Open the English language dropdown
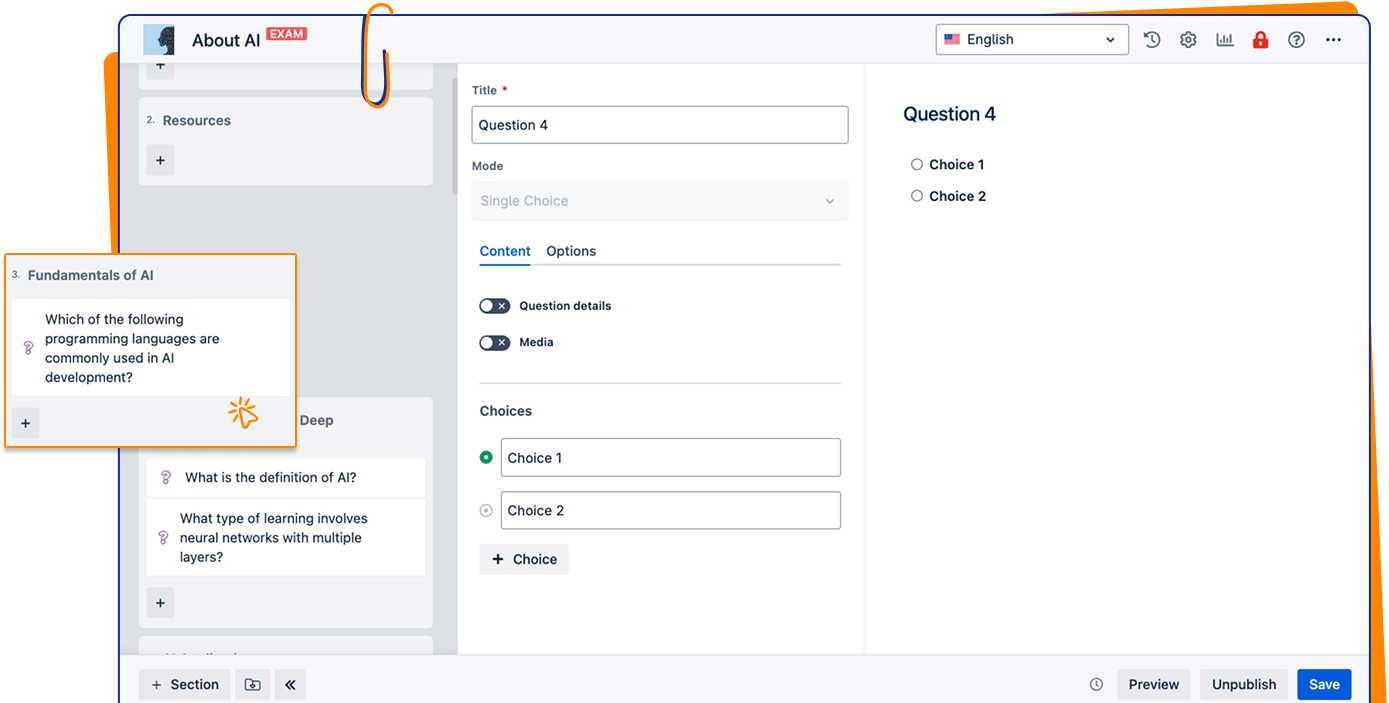The image size is (1389, 703). click(1031, 40)
